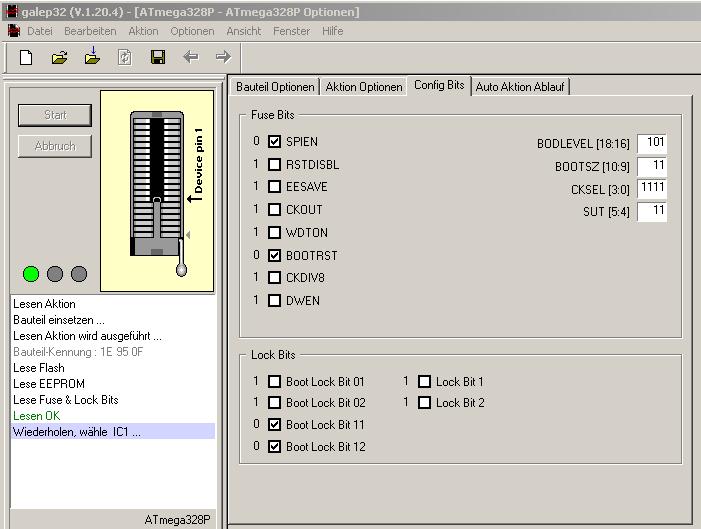Open the Bearbeiten menu
This screenshot has height=529, width=701.
pyautogui.click(x=90, y=31)
